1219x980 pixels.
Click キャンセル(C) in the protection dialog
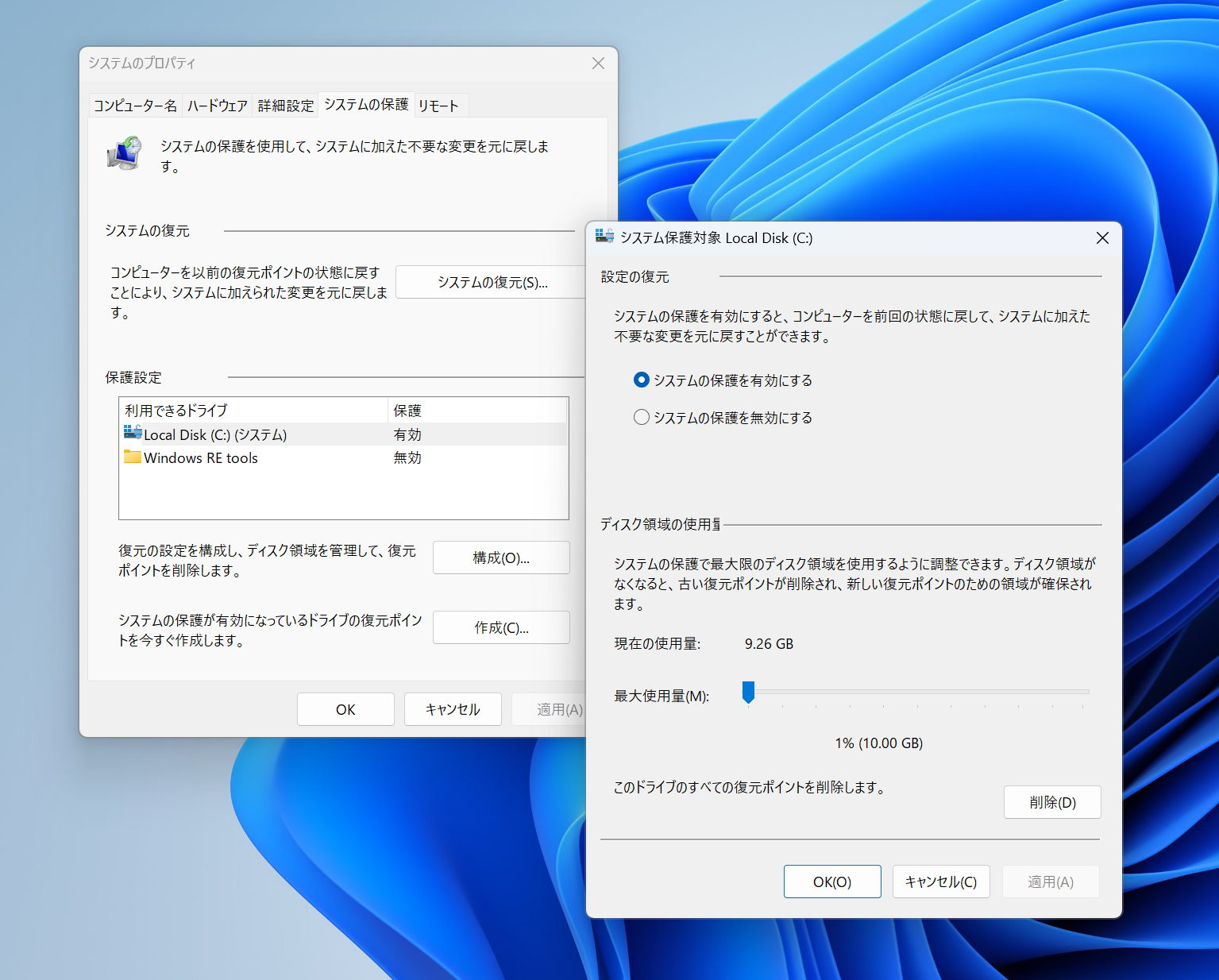(x=940, y=881)
